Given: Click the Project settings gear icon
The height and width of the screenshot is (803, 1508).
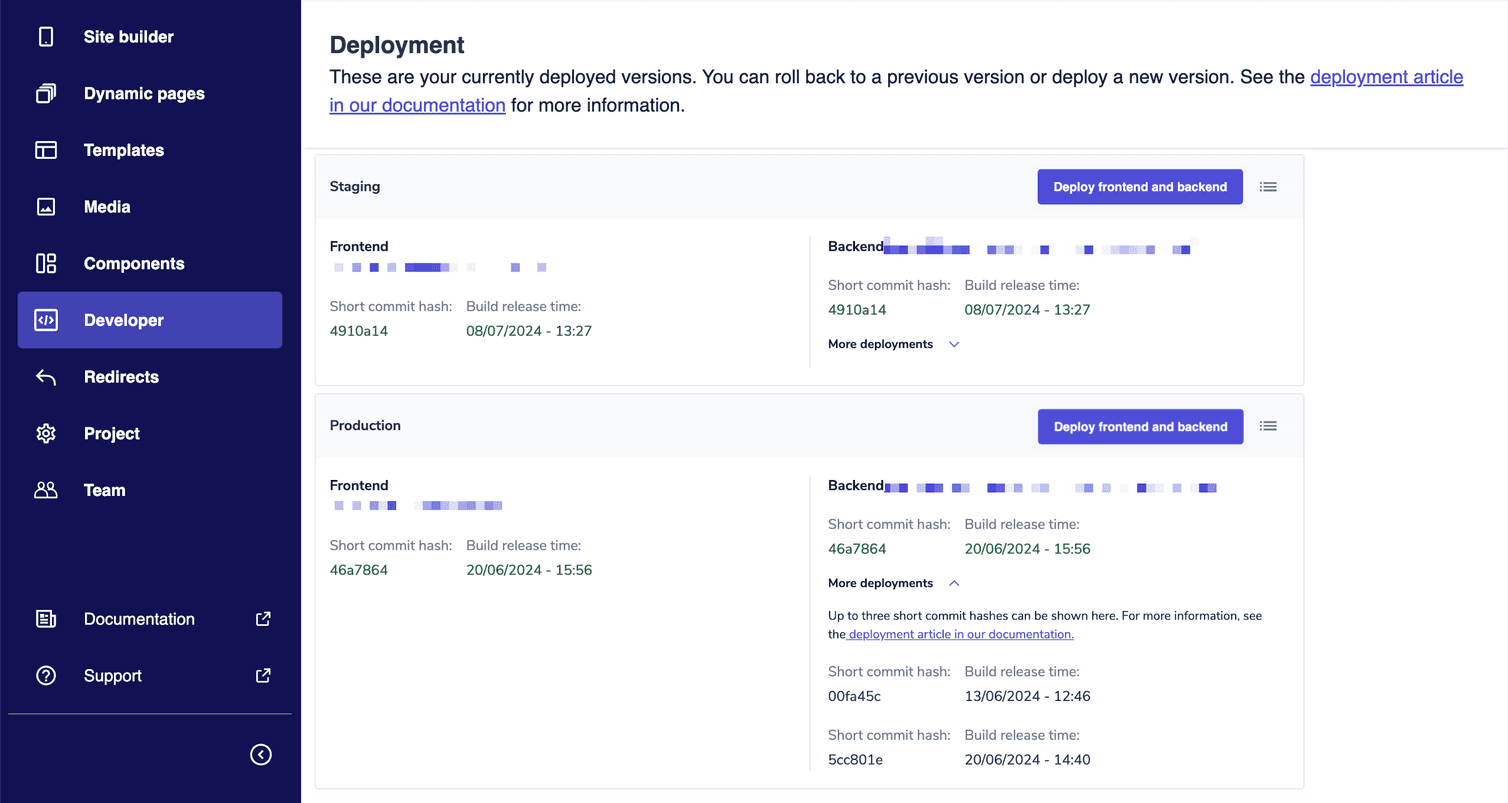Looking at the screenshot, I should click(x=46, y=433).
